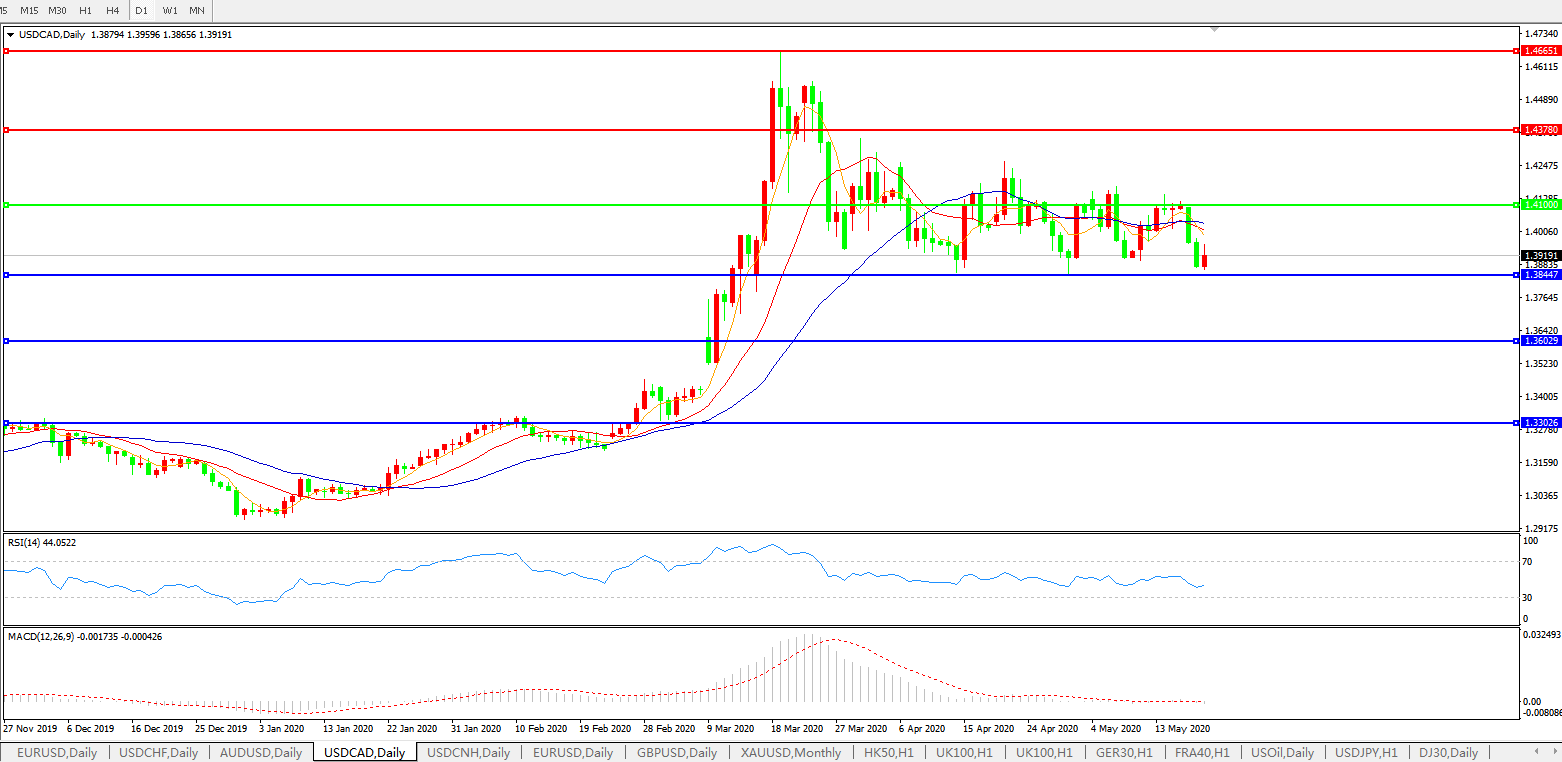Image resolution: width=1562 pixels, height=762 pixels.
Task: Click the gray chart shift triangle marker
Action: tap(1215, 30)
